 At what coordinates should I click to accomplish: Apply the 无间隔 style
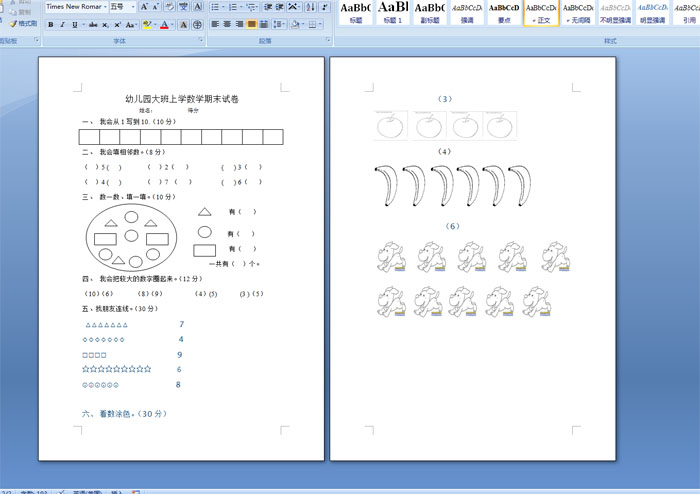coord(578,12)
